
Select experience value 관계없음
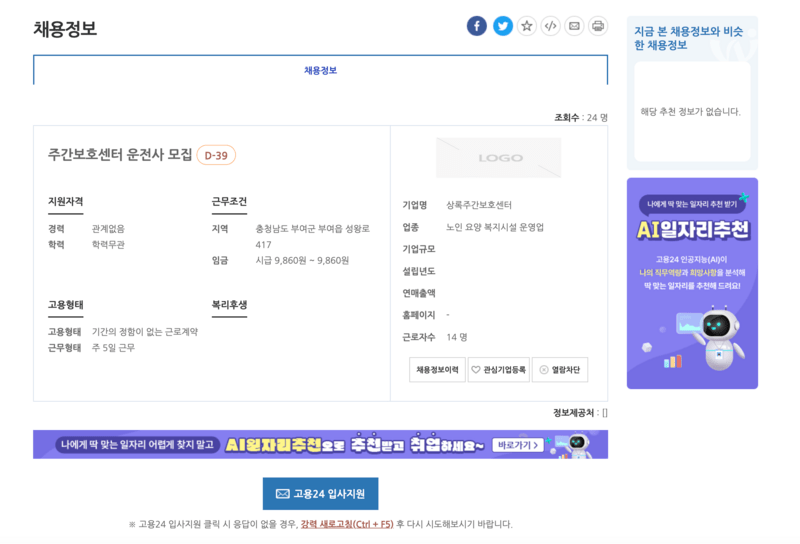click(x=108, y=229)
